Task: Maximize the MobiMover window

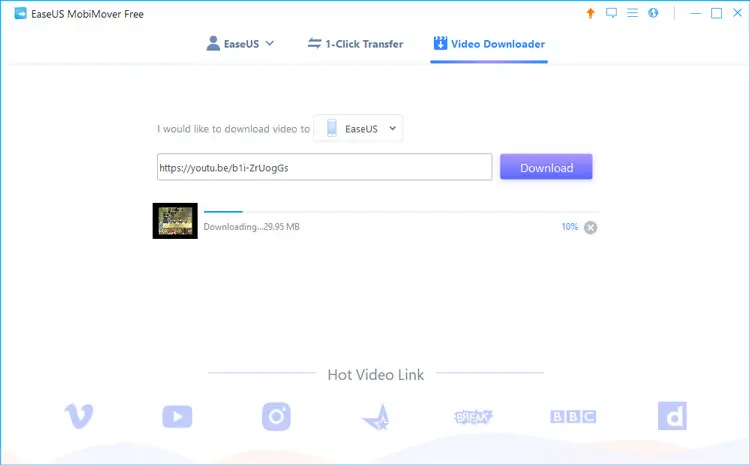Action: click(x=717, y=13)
